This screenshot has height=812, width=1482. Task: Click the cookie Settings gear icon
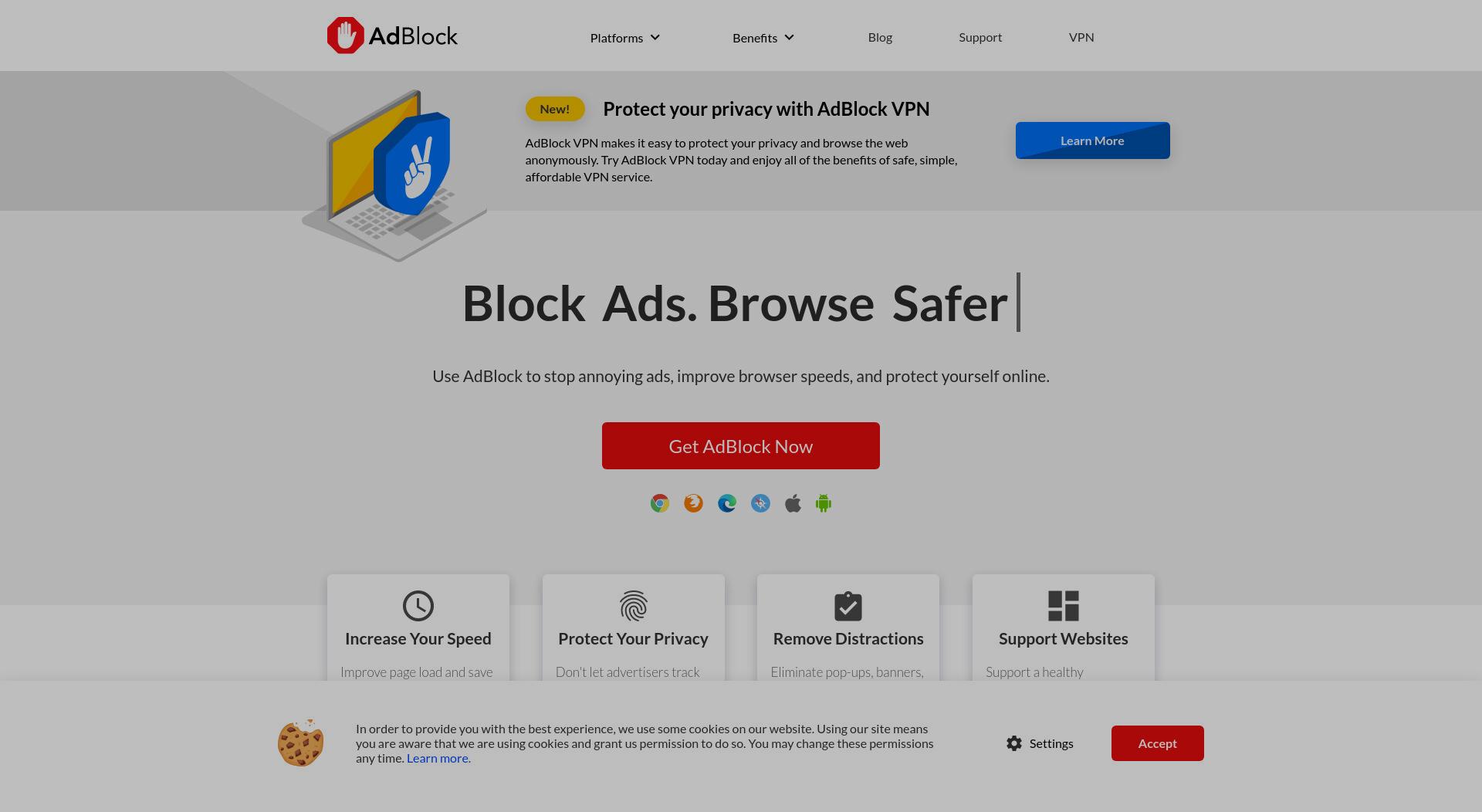click(x=1014, y=743)
